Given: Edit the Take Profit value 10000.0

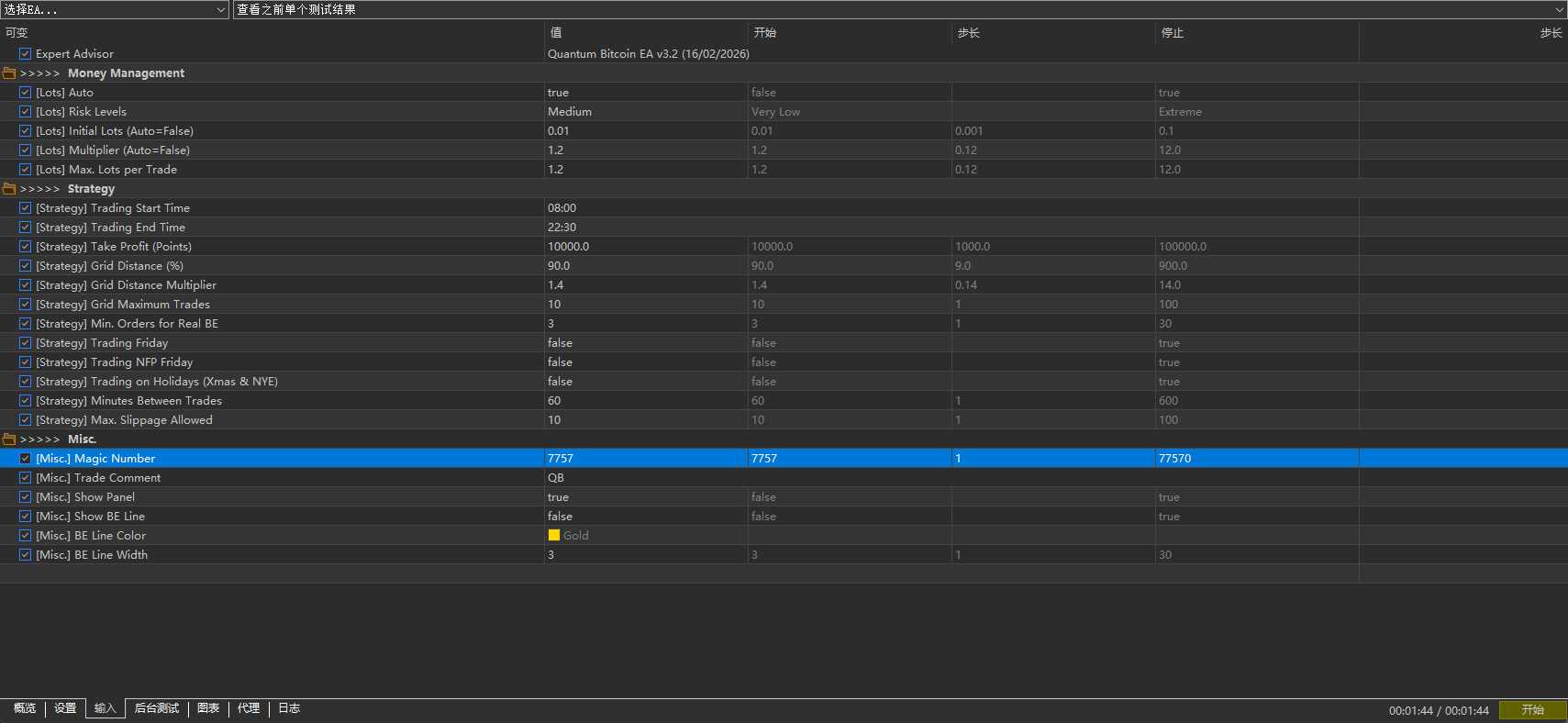Looking at the screenshot, I should pos(569,247).
